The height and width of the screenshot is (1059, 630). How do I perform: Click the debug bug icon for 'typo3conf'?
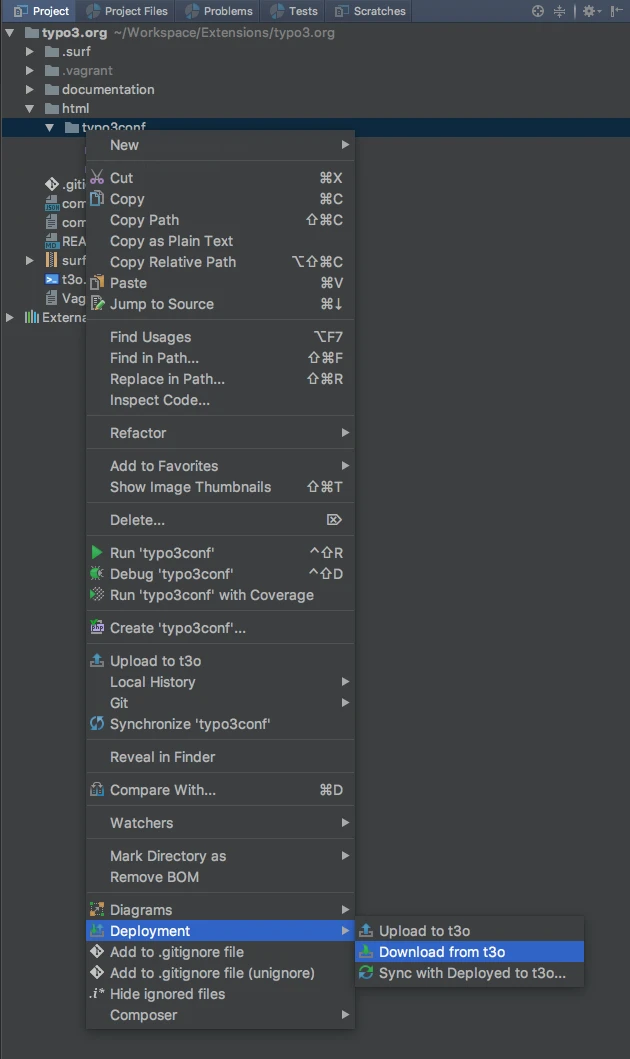[x=97, y=573]
